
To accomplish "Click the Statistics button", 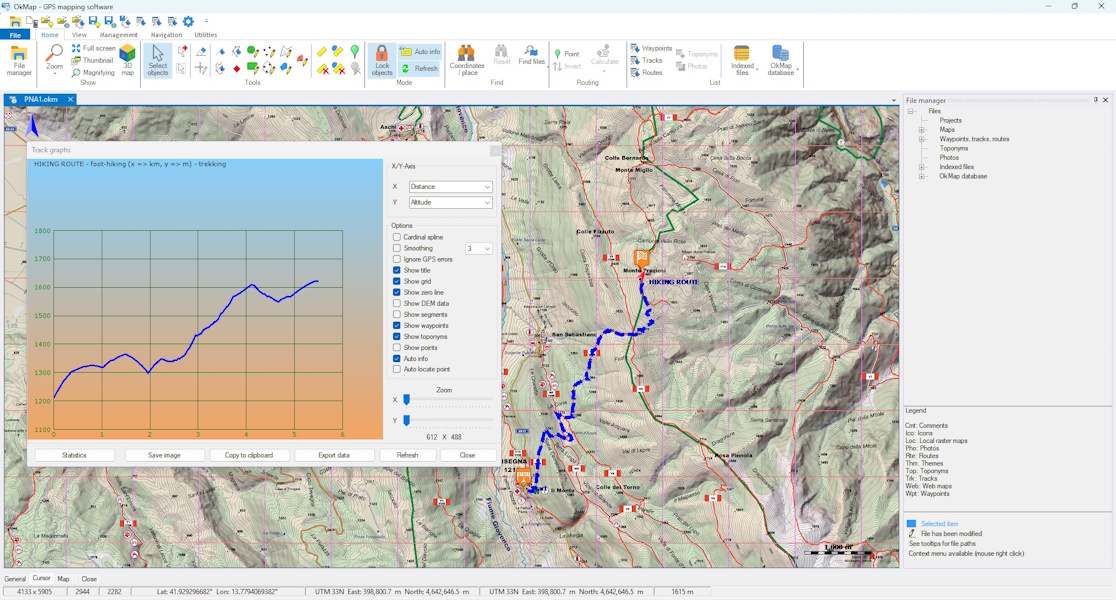I will tap(74, 455).
